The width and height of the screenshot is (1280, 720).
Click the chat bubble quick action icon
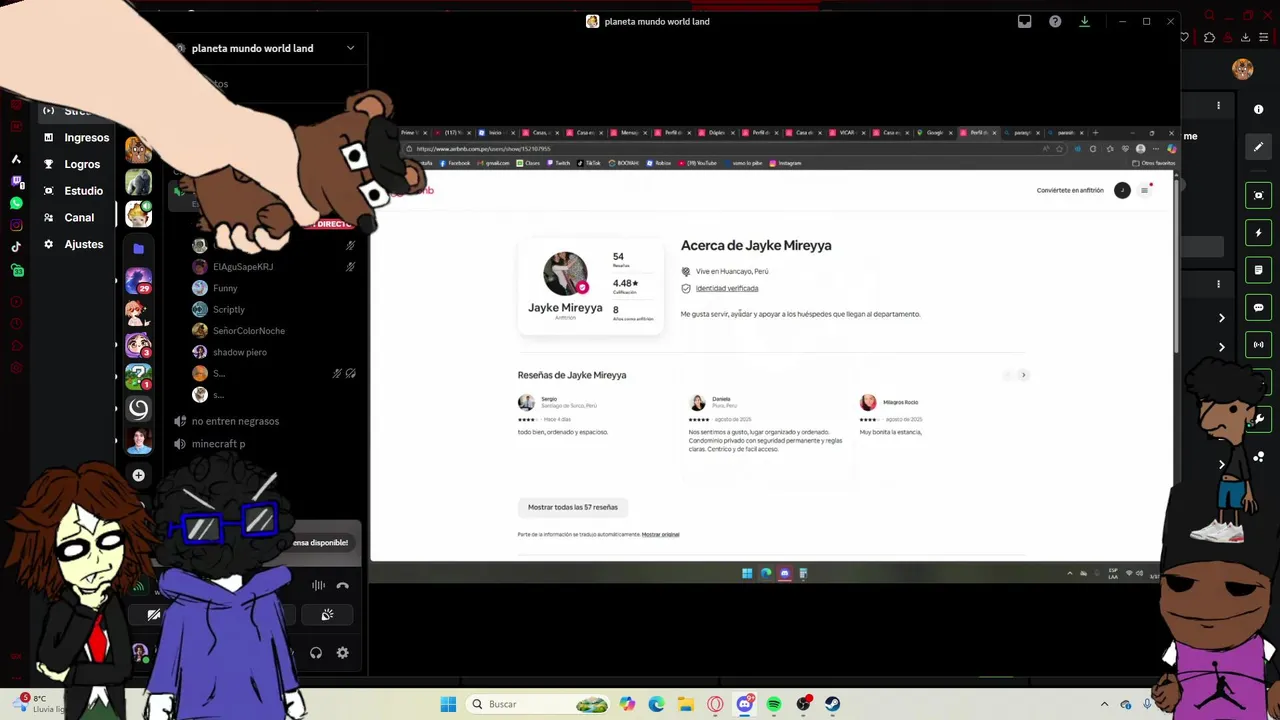pyautogui.click(x=1258, y=307)
